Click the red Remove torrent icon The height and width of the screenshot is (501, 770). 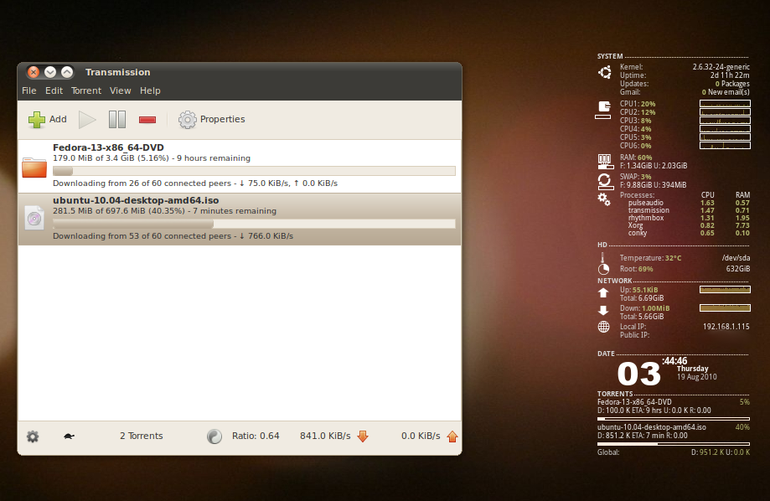point(147,119)
